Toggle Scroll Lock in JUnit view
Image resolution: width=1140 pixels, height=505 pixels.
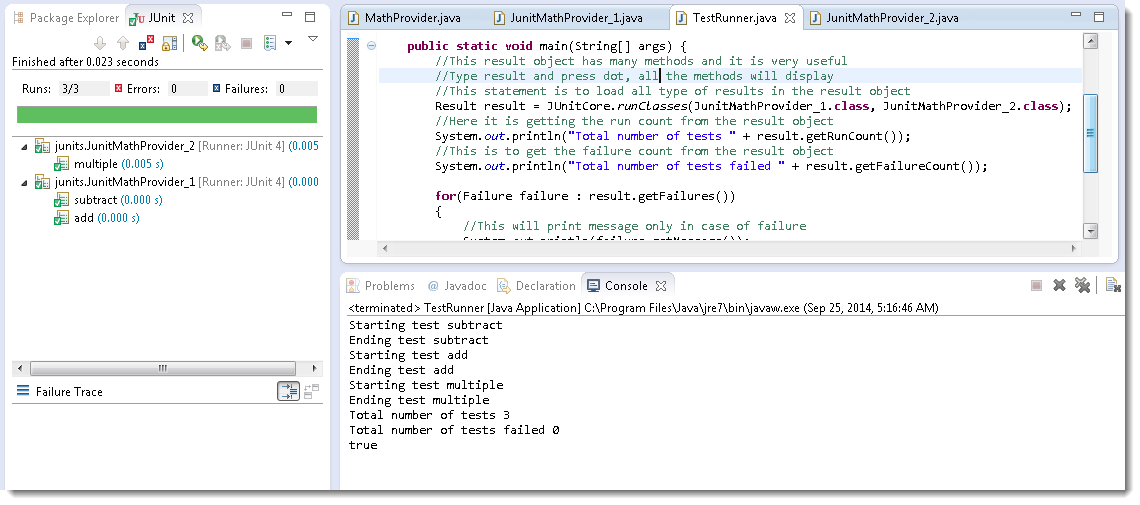coord(169,44)
